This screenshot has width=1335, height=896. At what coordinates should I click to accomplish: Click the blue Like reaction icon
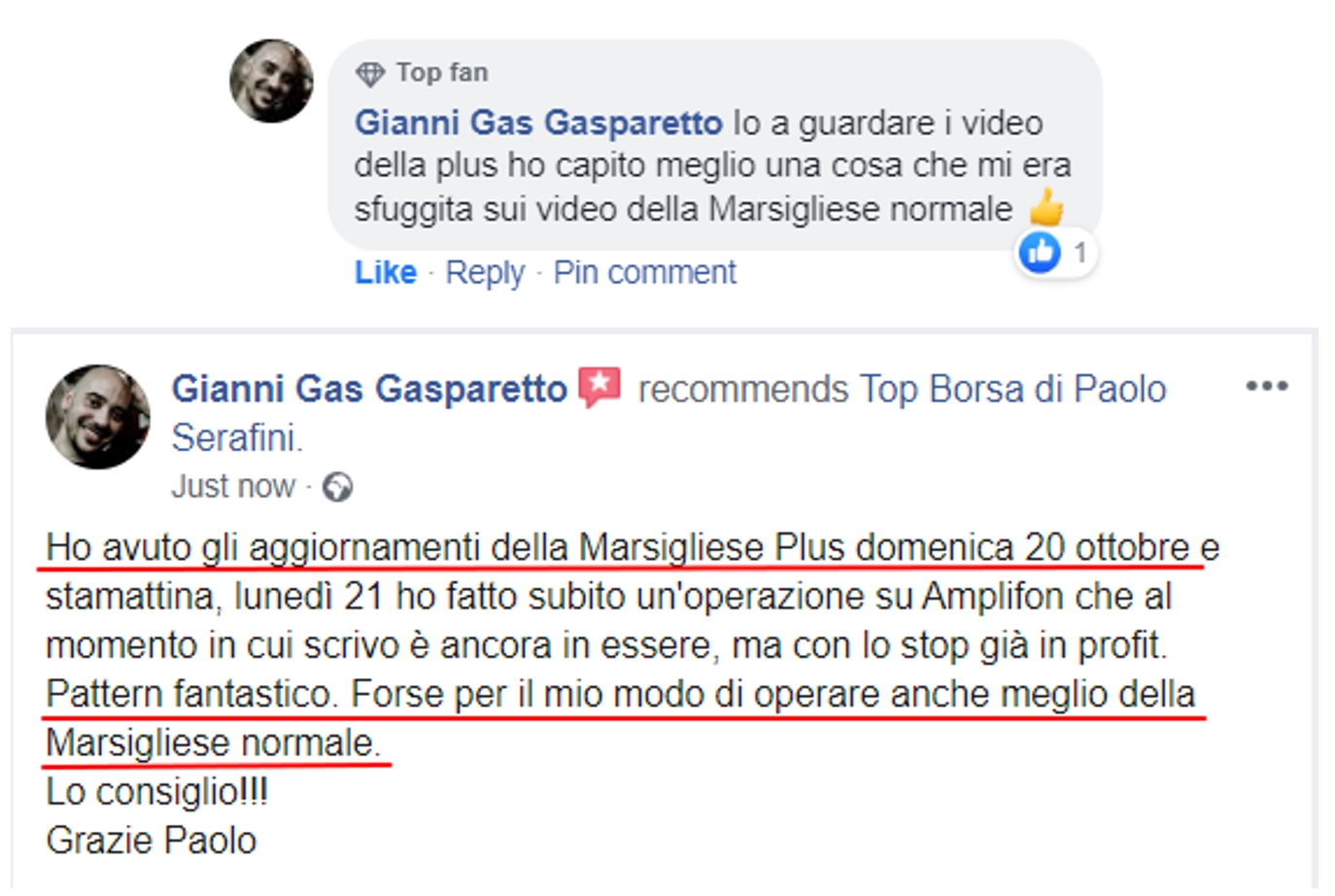(x=1040, y=253)
